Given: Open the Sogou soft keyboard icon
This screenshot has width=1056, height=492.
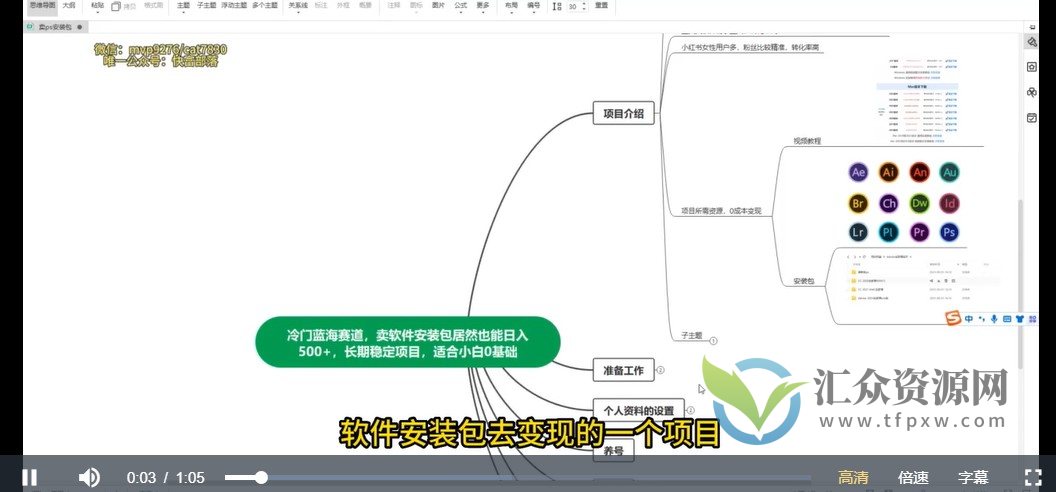Looking at the screenshot, I should [1007, 318].
